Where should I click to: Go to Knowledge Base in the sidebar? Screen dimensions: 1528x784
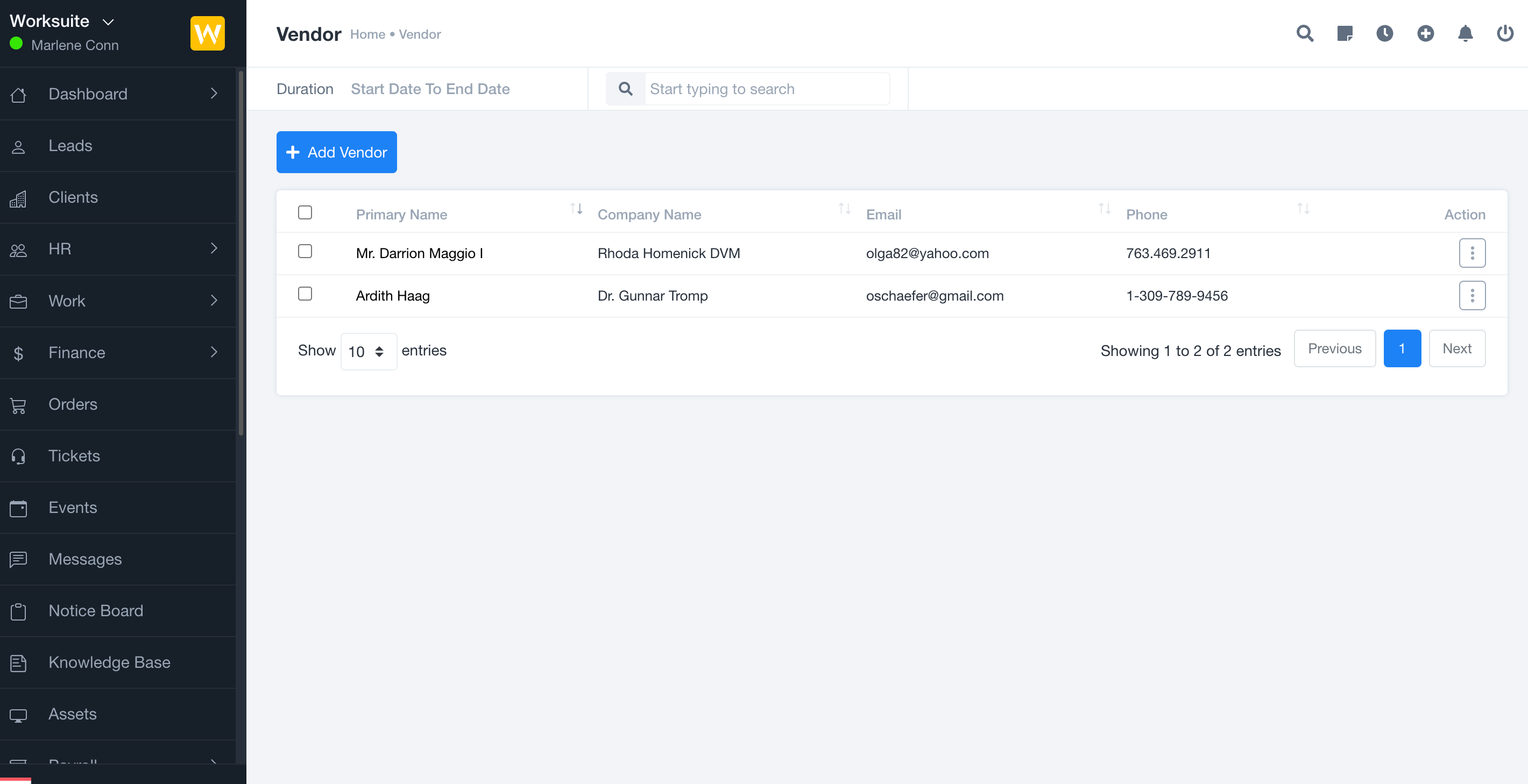tap(109, 662)
